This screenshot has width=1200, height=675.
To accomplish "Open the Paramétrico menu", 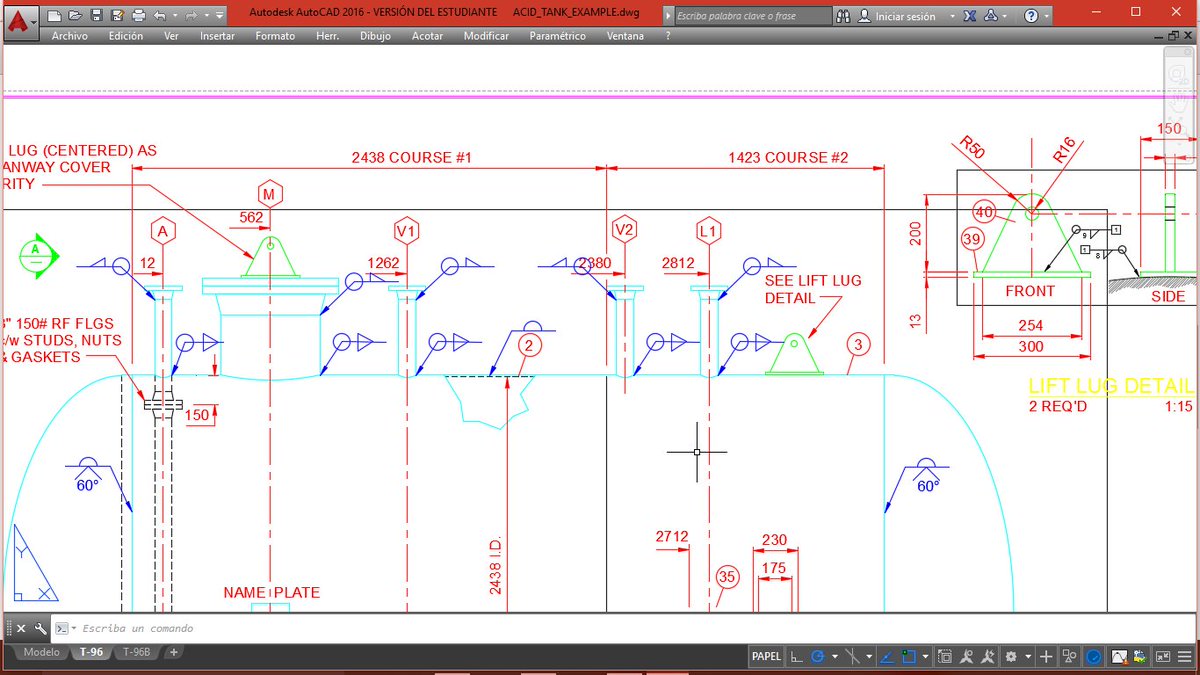I will point(558,36).
